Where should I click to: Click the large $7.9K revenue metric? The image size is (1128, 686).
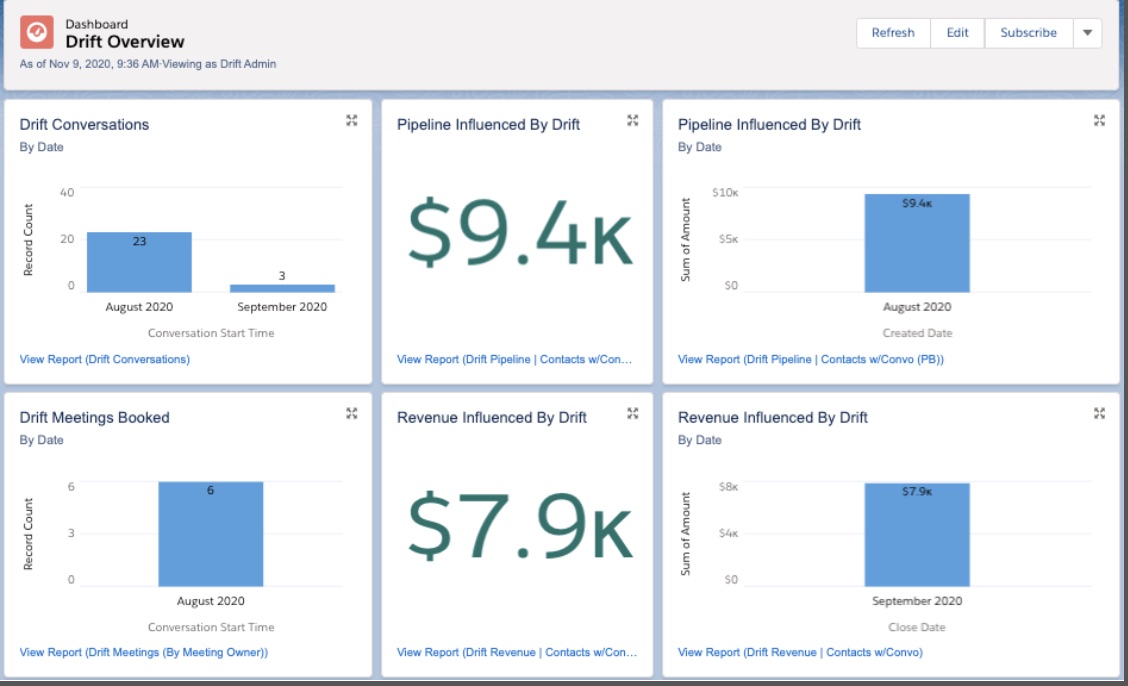pyautogui.click(x=519, y=525)
